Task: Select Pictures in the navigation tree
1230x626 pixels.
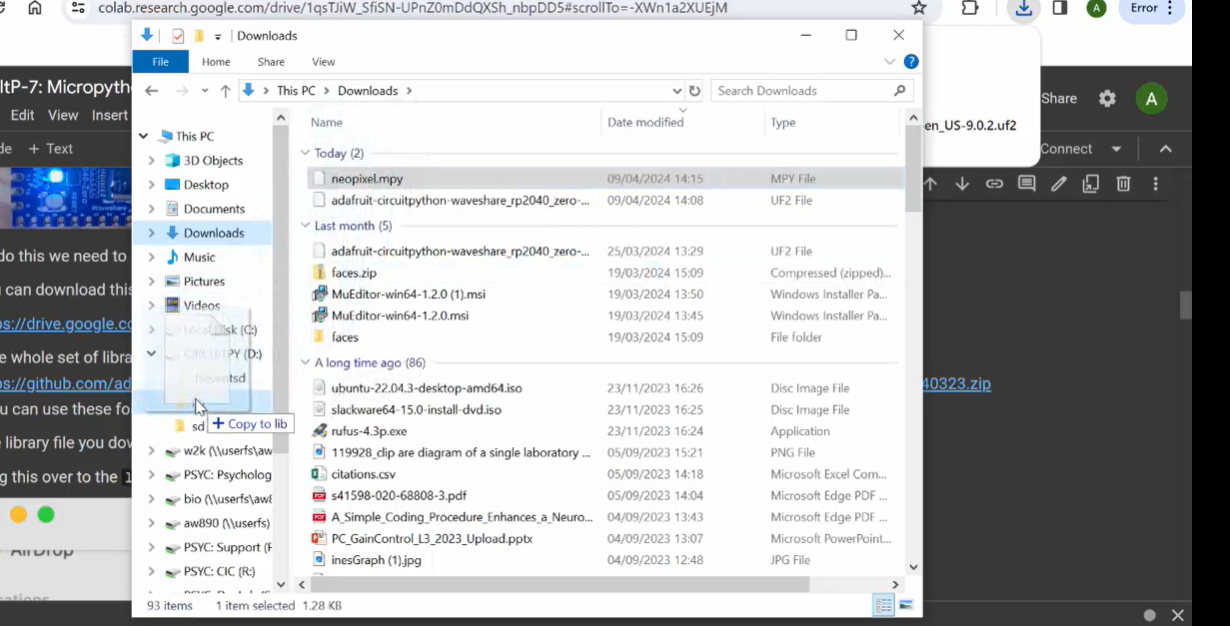Action: tap(204, 281)
